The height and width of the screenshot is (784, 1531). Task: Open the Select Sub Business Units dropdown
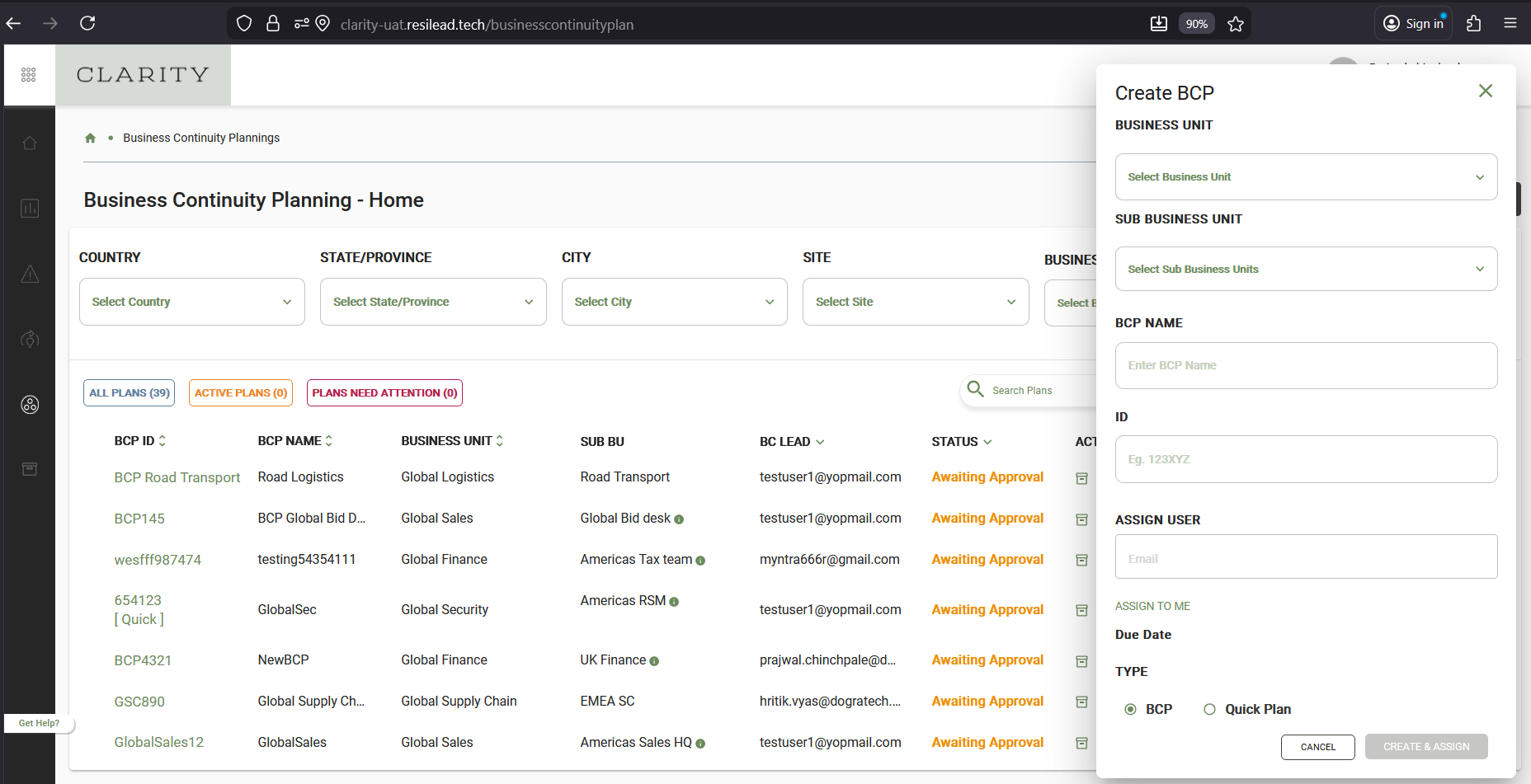click(x=1306, y=269)
